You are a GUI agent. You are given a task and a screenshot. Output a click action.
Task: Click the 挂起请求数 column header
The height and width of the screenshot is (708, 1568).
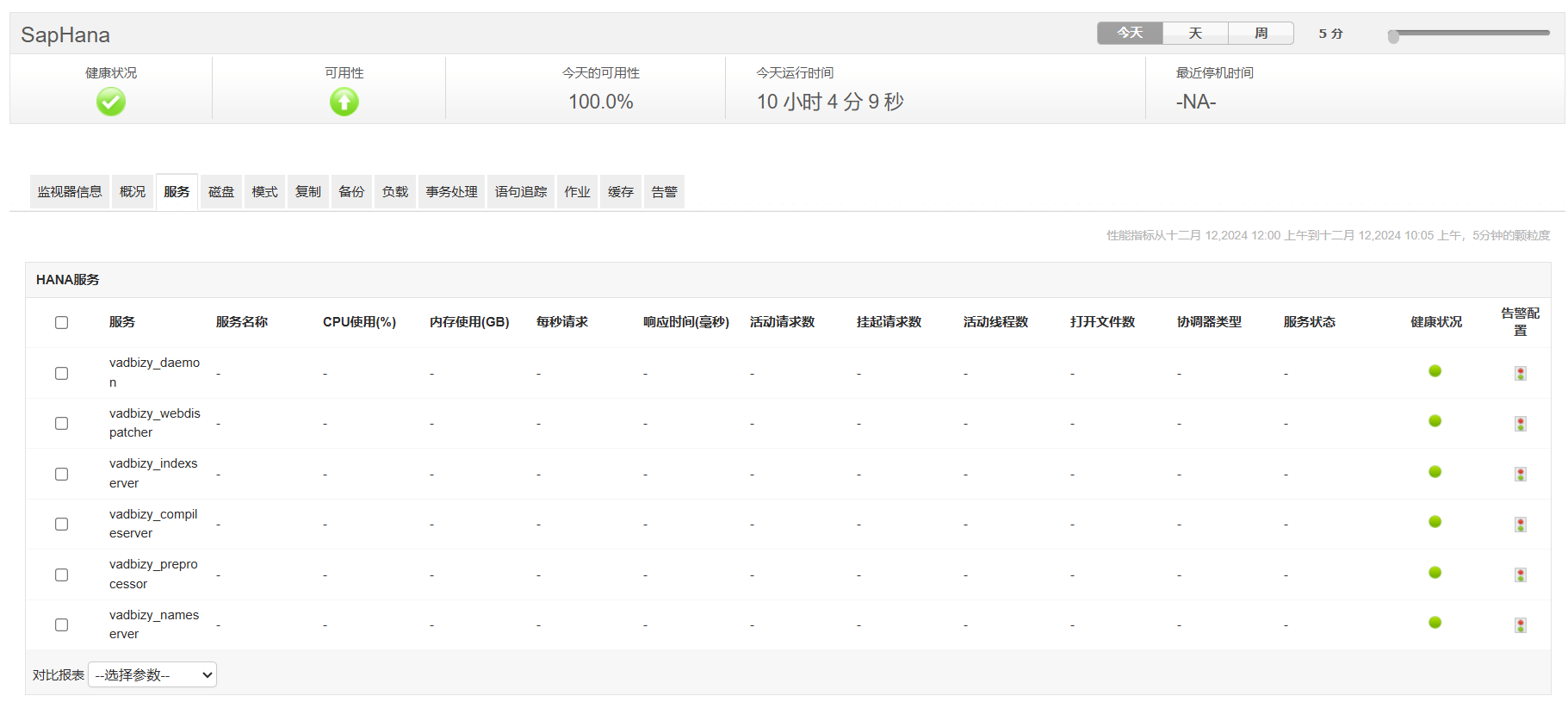[x=889, y=322]
